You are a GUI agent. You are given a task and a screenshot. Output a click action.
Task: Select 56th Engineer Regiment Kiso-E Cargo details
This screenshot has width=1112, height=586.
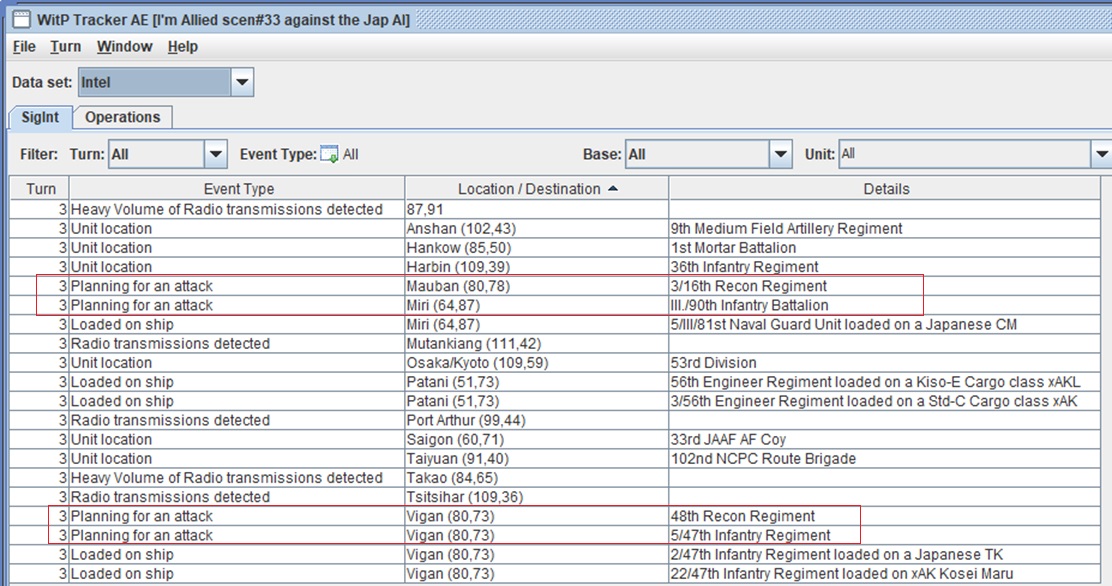pyautogui.click(x=885, y=382)
